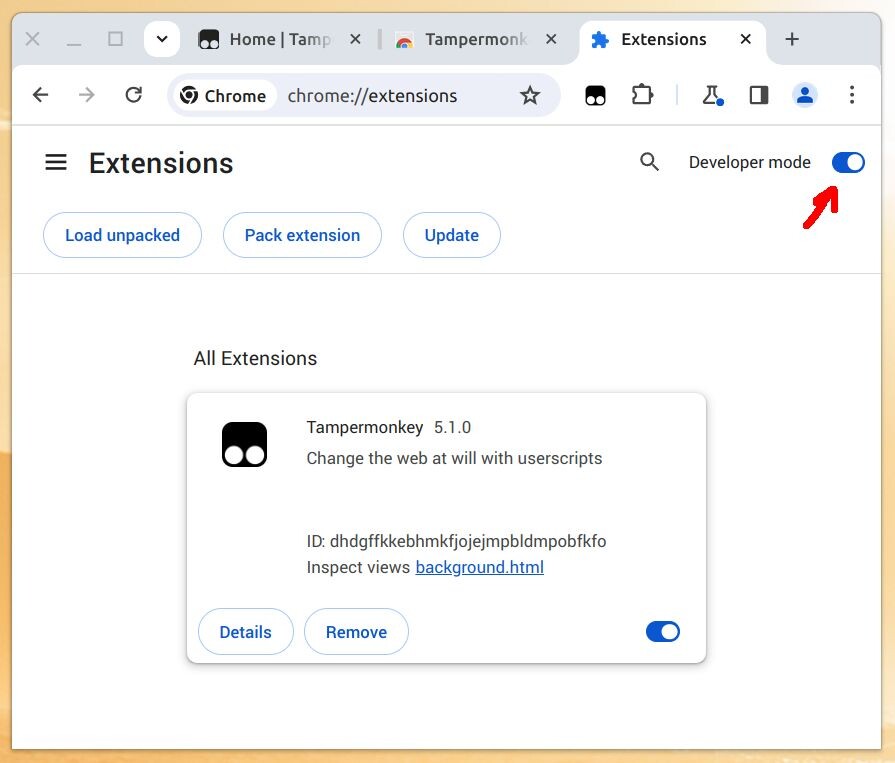Image resolution: width=895 pixels, height=763 pixels.
Task: Reload the extensions page
Action: coord(134,95)
